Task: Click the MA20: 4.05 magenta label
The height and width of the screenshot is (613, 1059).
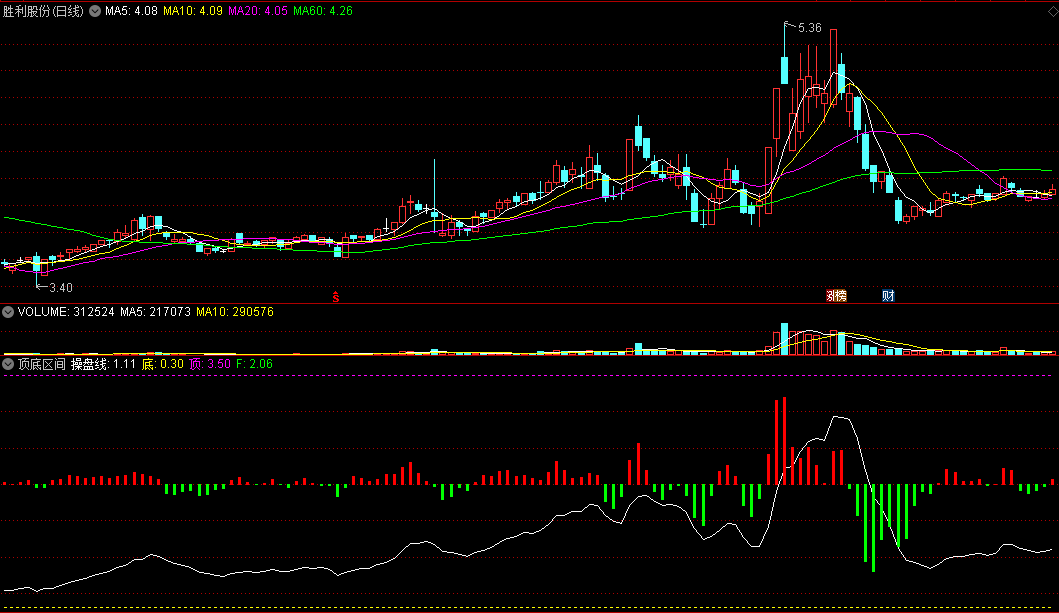Action: 258,11
